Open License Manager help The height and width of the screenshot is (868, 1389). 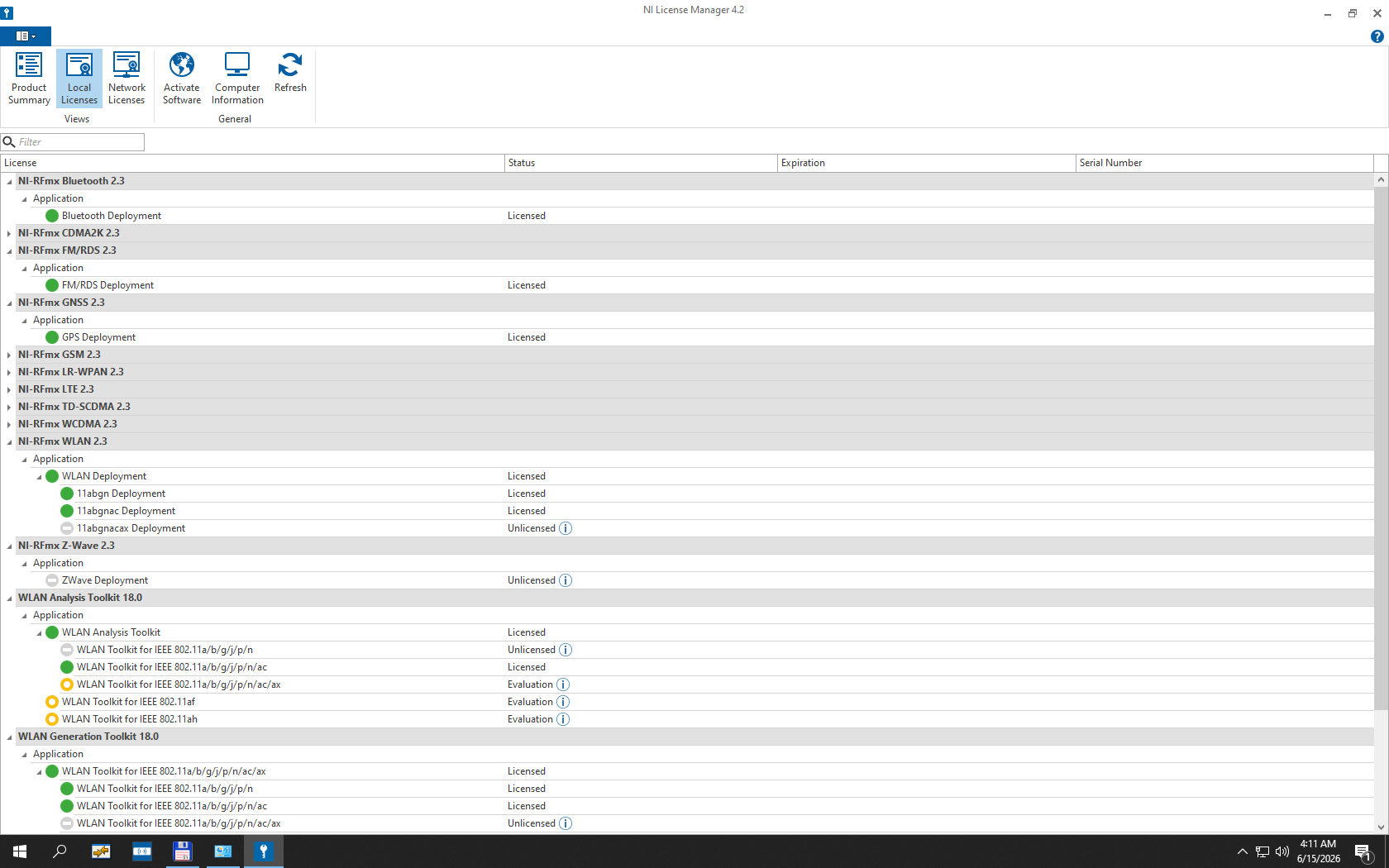[x=1377, y=36]
